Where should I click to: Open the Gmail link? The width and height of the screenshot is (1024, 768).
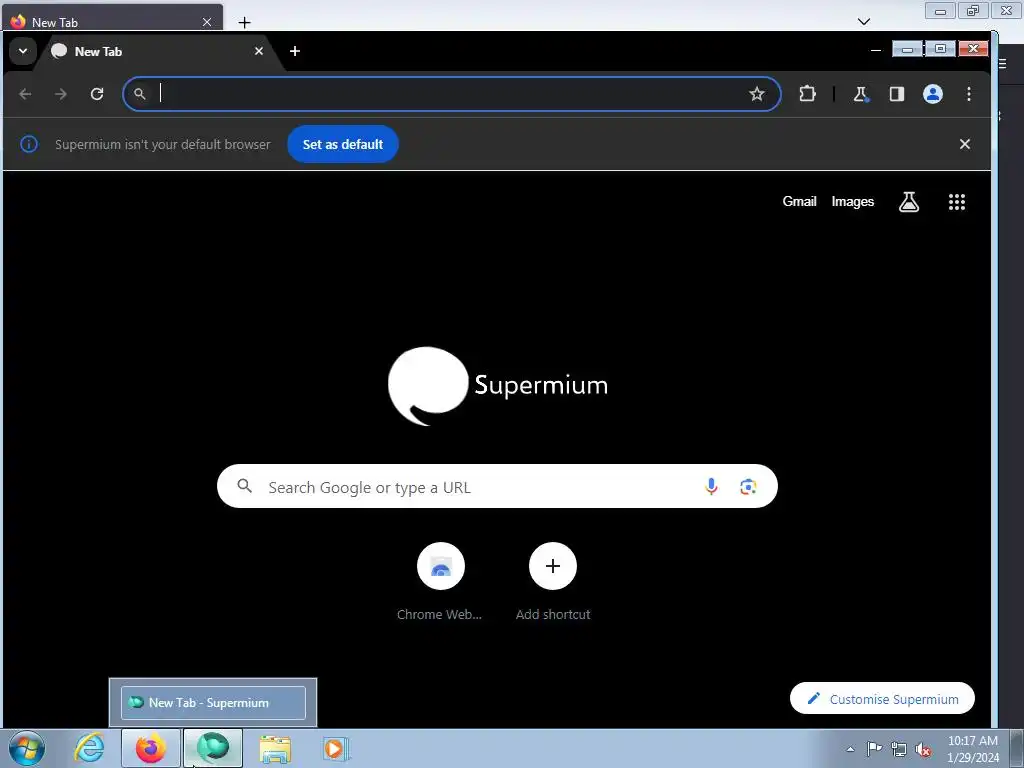coord(799,202)
